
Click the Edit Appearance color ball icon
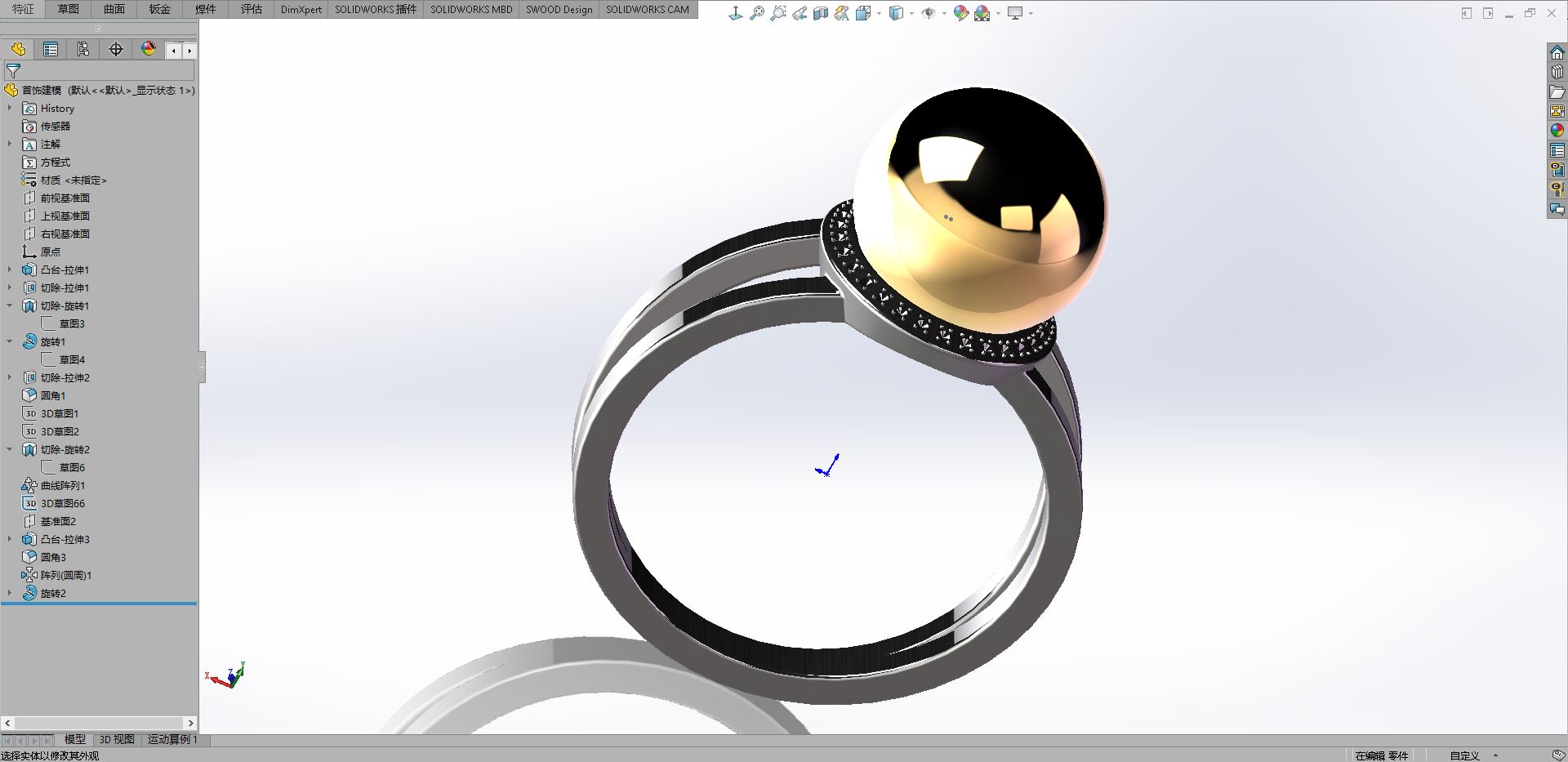tap(961, 13)
